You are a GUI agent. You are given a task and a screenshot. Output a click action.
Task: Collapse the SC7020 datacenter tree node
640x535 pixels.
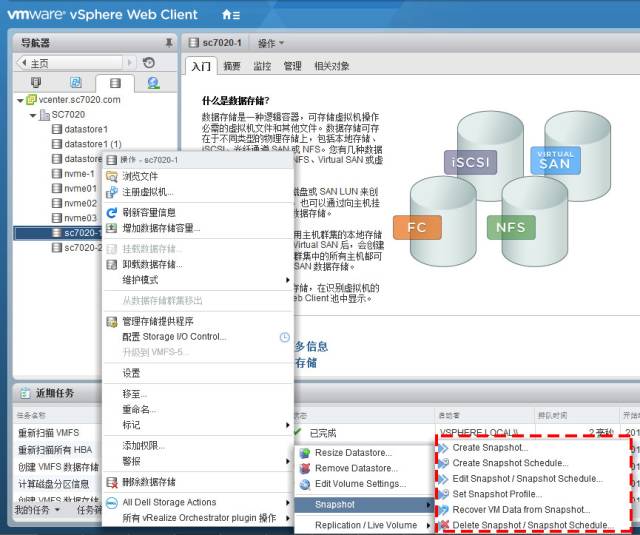coord(33,115)
